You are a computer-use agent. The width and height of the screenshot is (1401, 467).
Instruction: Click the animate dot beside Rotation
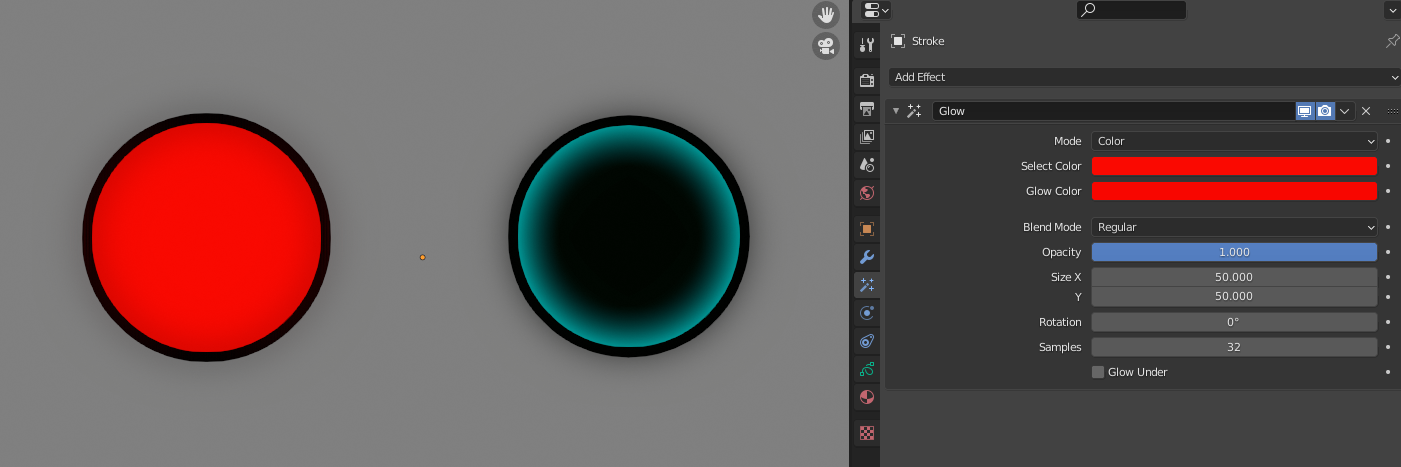[1388, 322]
